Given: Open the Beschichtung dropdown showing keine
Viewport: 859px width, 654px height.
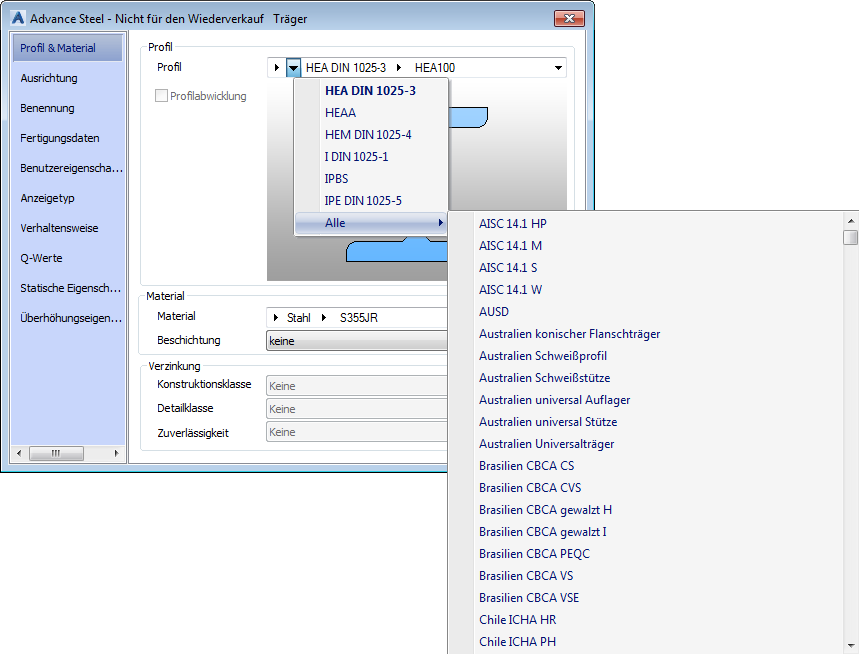Looking at the screenshot, I should click(x=357, y=341).
